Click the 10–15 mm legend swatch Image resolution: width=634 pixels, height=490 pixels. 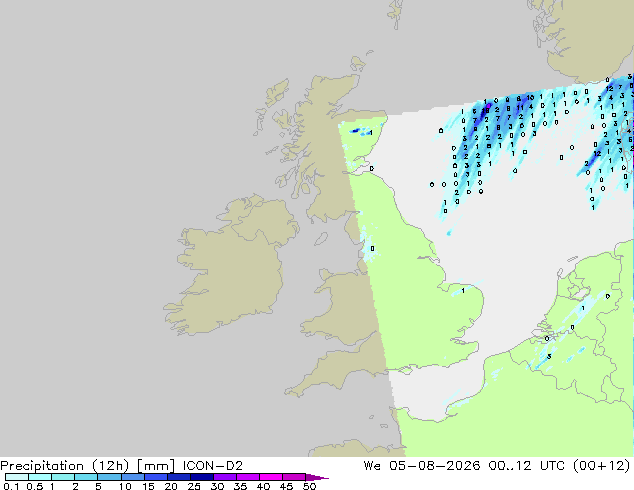(x=132, y=477)
